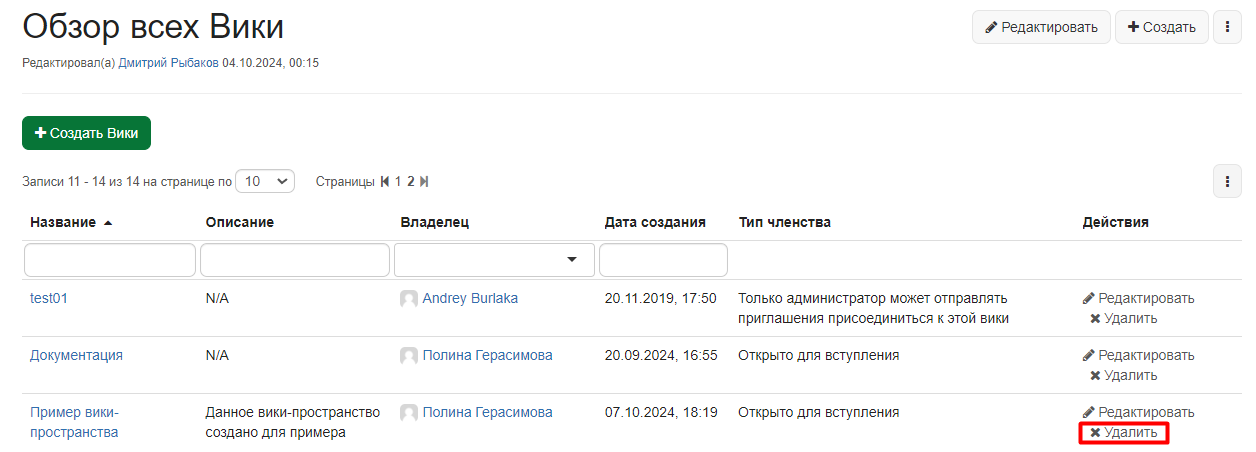Click the Создать button in page header

[x=1162, y=27]
